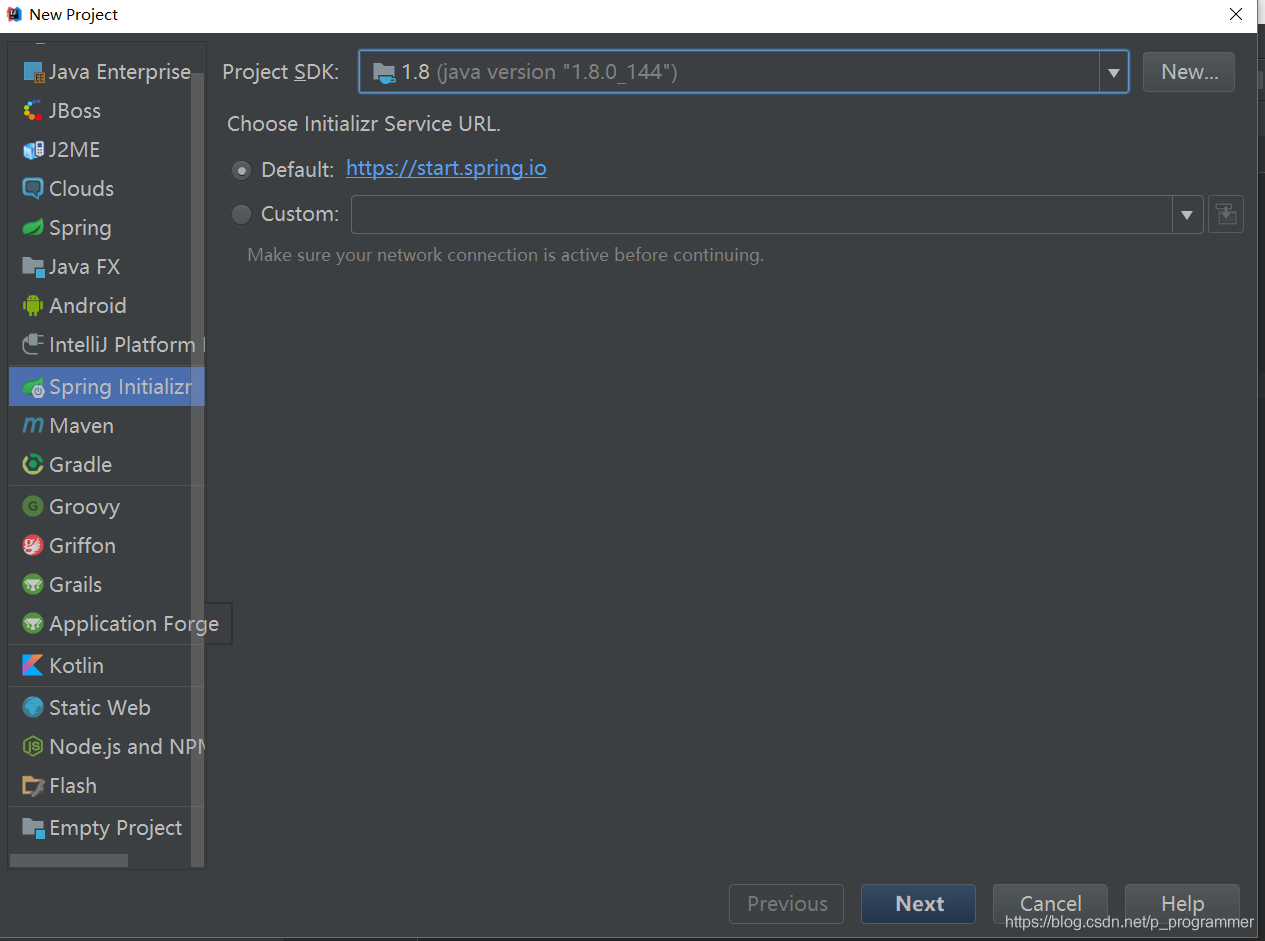The width and height of the screenshot is (1265, 941).
Task: Select the Static Web label
Action: (x=100, y=708)
